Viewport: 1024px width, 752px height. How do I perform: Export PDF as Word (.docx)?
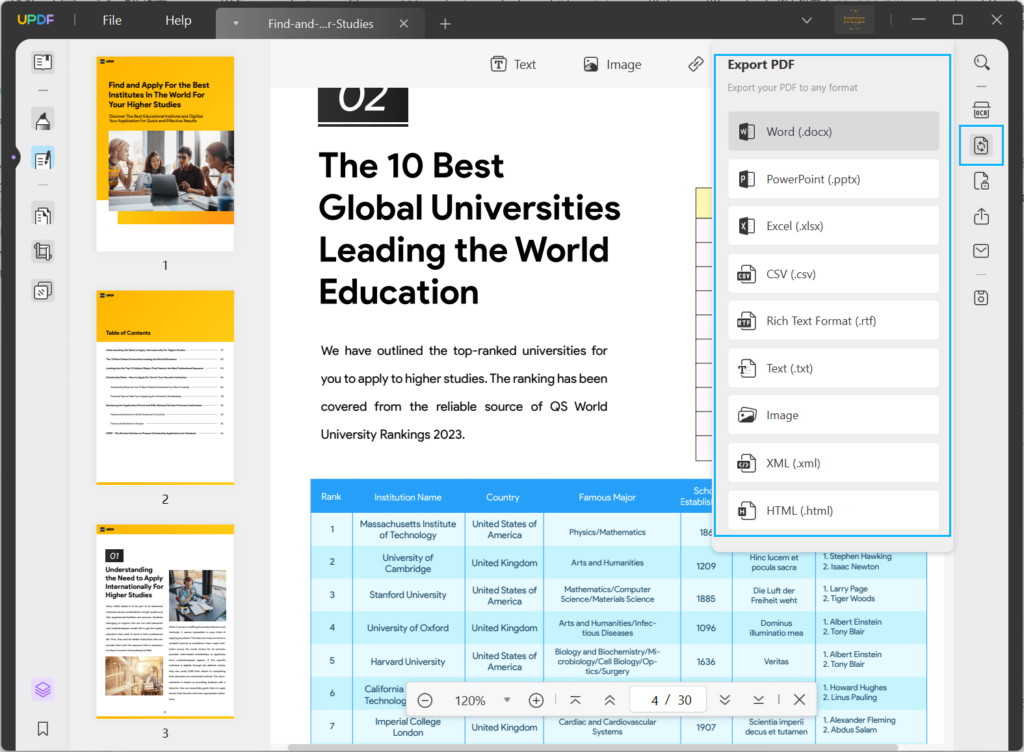pos(833,131)
